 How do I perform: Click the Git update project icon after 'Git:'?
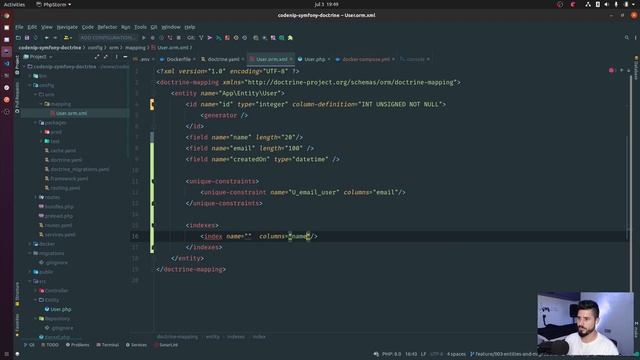click(x=201, y=38)
